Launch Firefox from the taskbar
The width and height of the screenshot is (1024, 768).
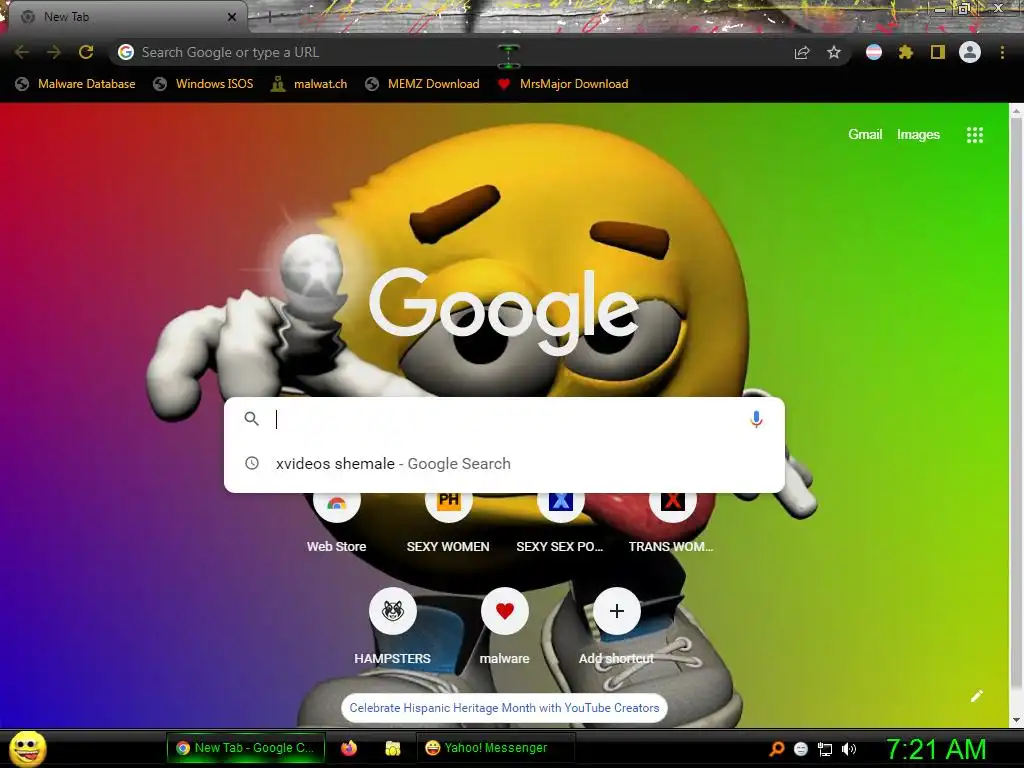click(x=349, y=748)
